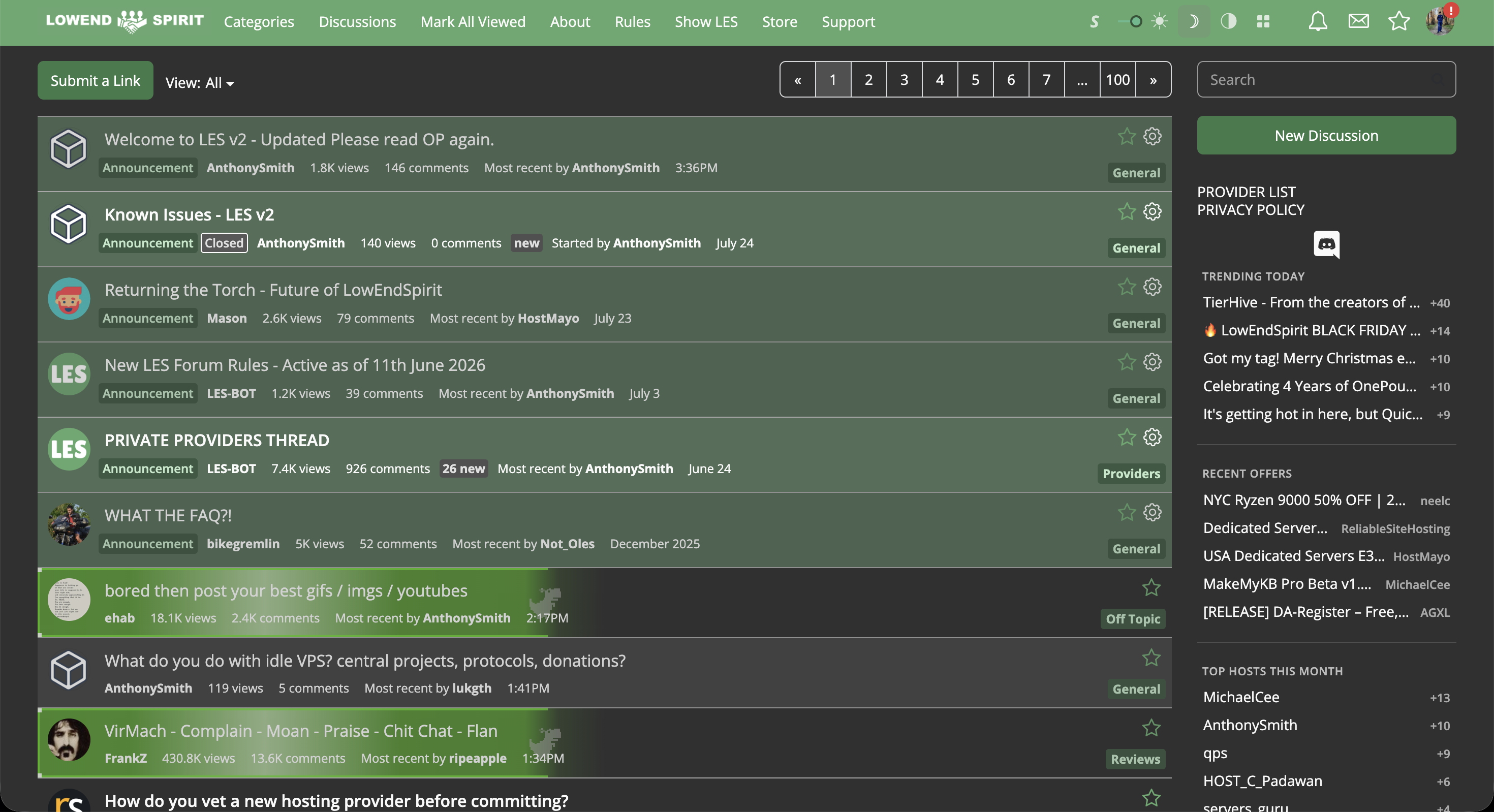Open bookmarks via header star icon

[x=1399, y=21]
